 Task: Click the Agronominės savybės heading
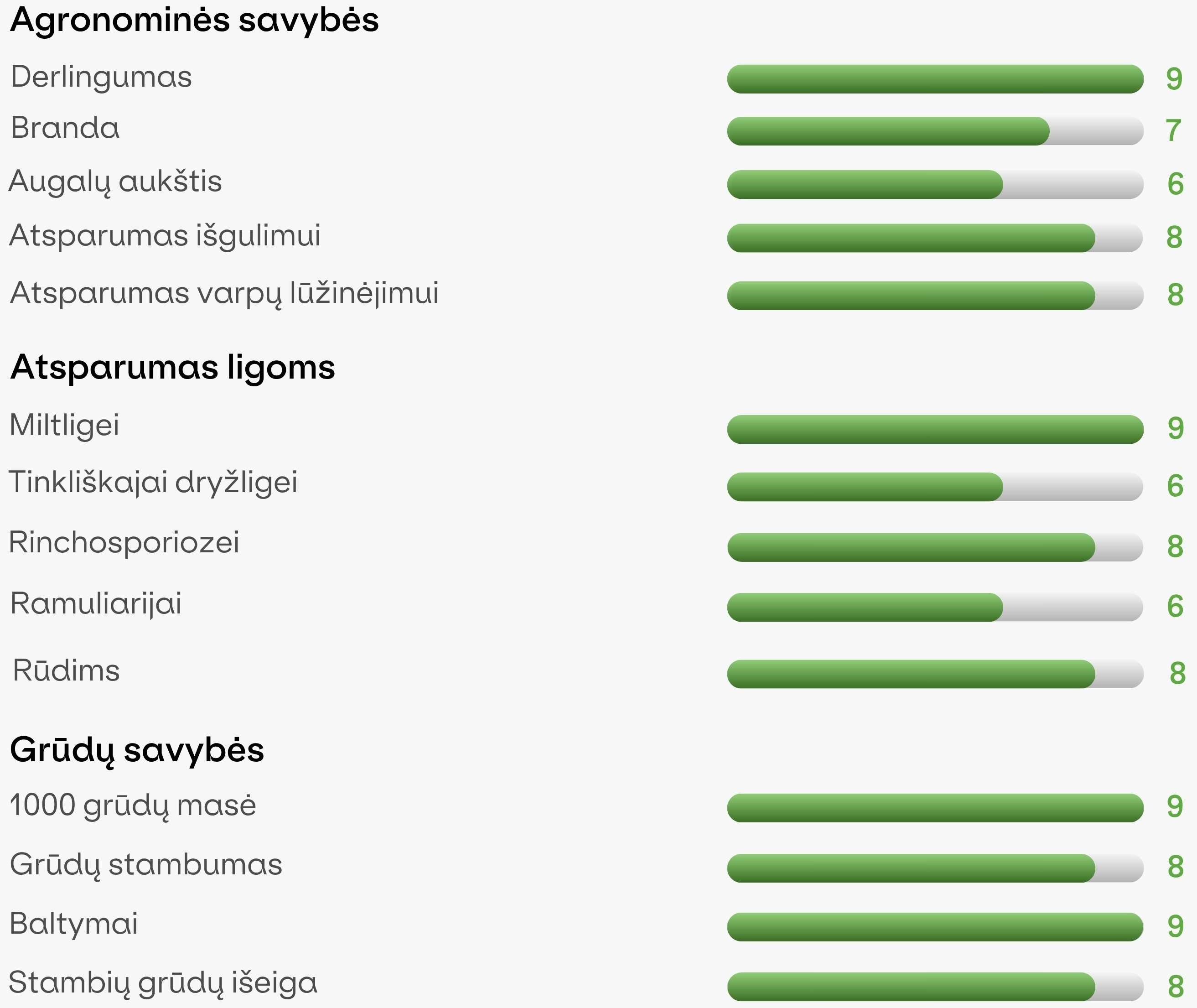(x=194, y=21)
